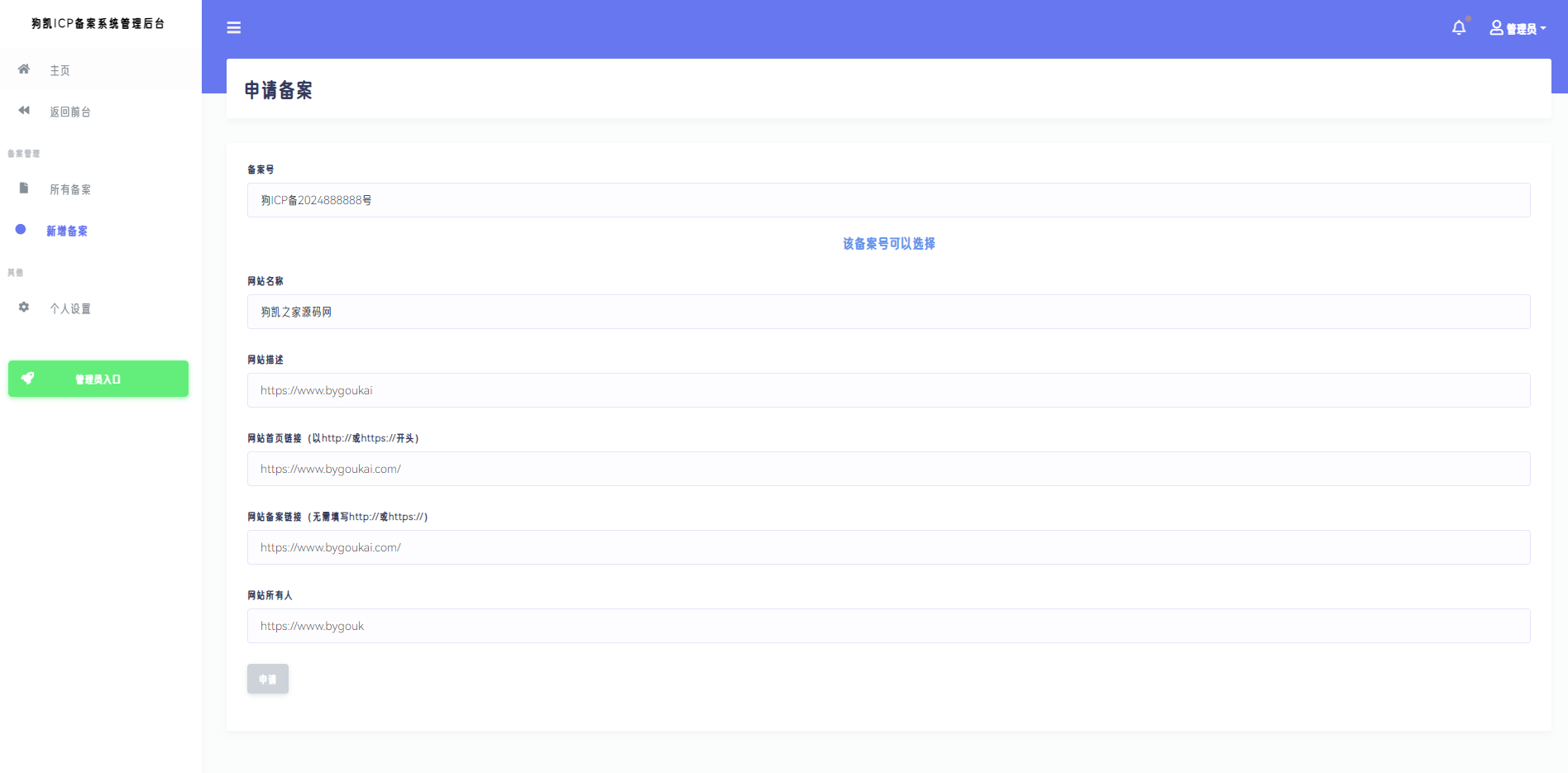Go to 新增备案 menu entry

tap(67, 231)
